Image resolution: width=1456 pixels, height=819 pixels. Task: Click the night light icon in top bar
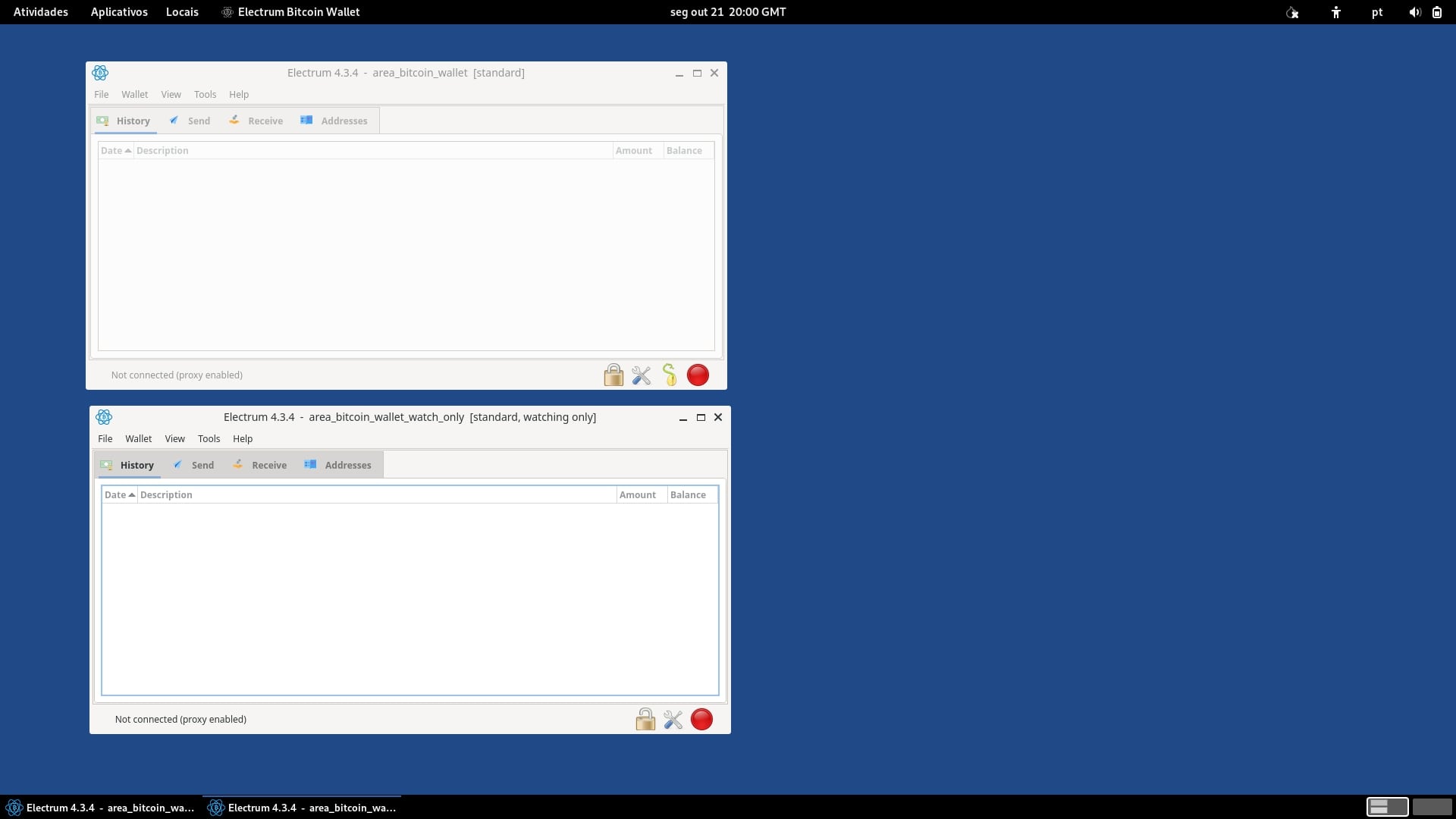tap(1292, 12)
